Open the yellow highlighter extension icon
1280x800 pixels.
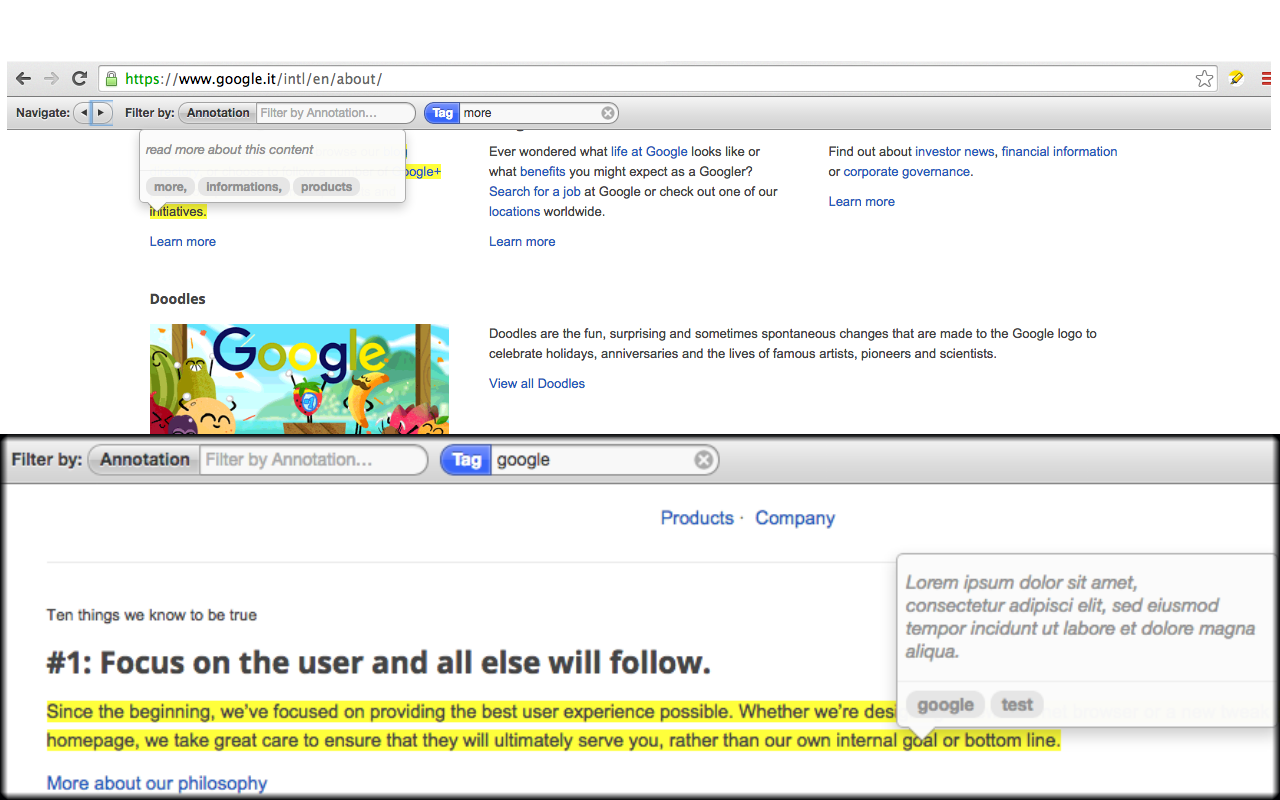click(x=1237, y=79)
